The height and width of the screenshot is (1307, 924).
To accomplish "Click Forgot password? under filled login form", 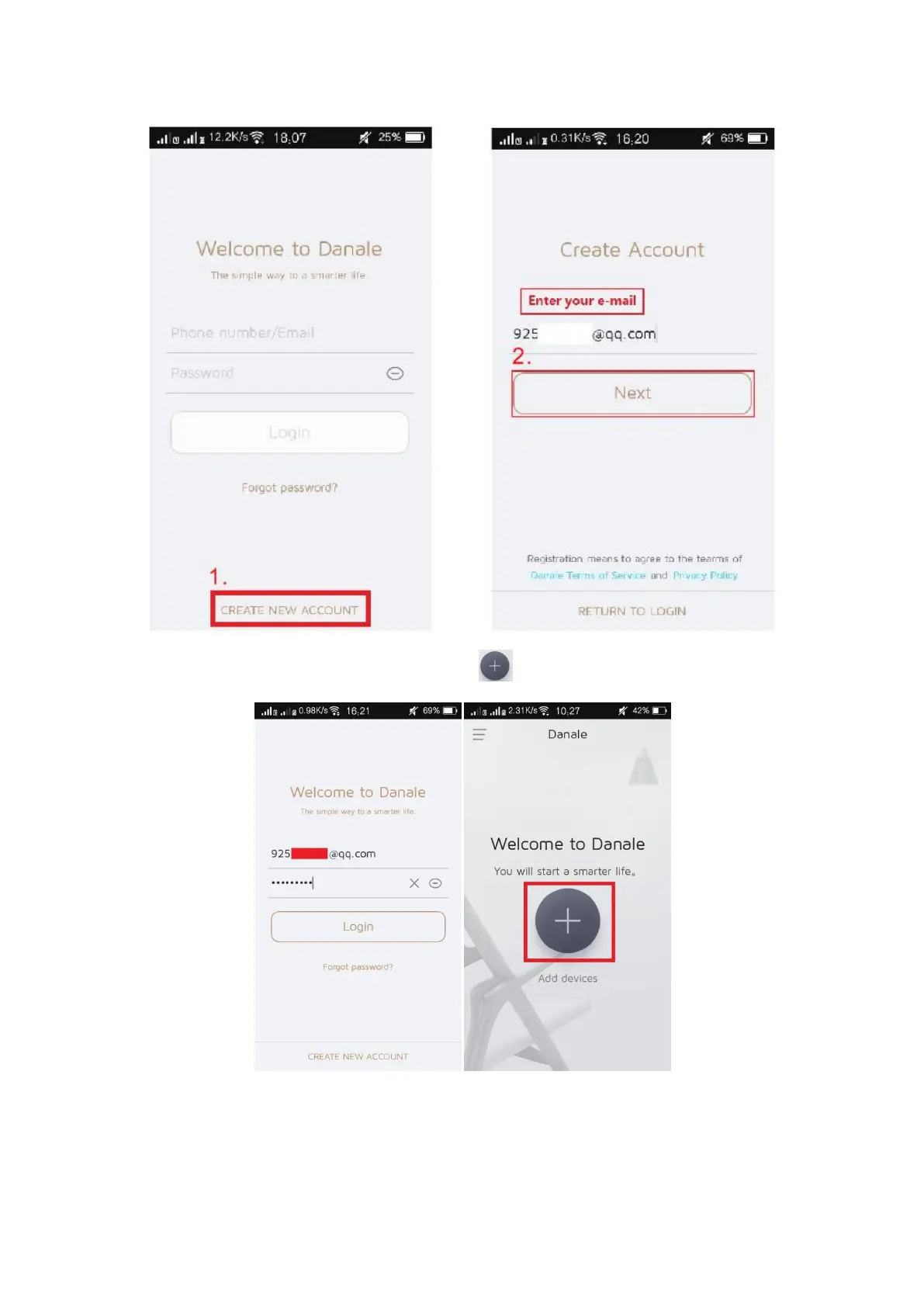I will pyautogui.click(x=358, y=967).
